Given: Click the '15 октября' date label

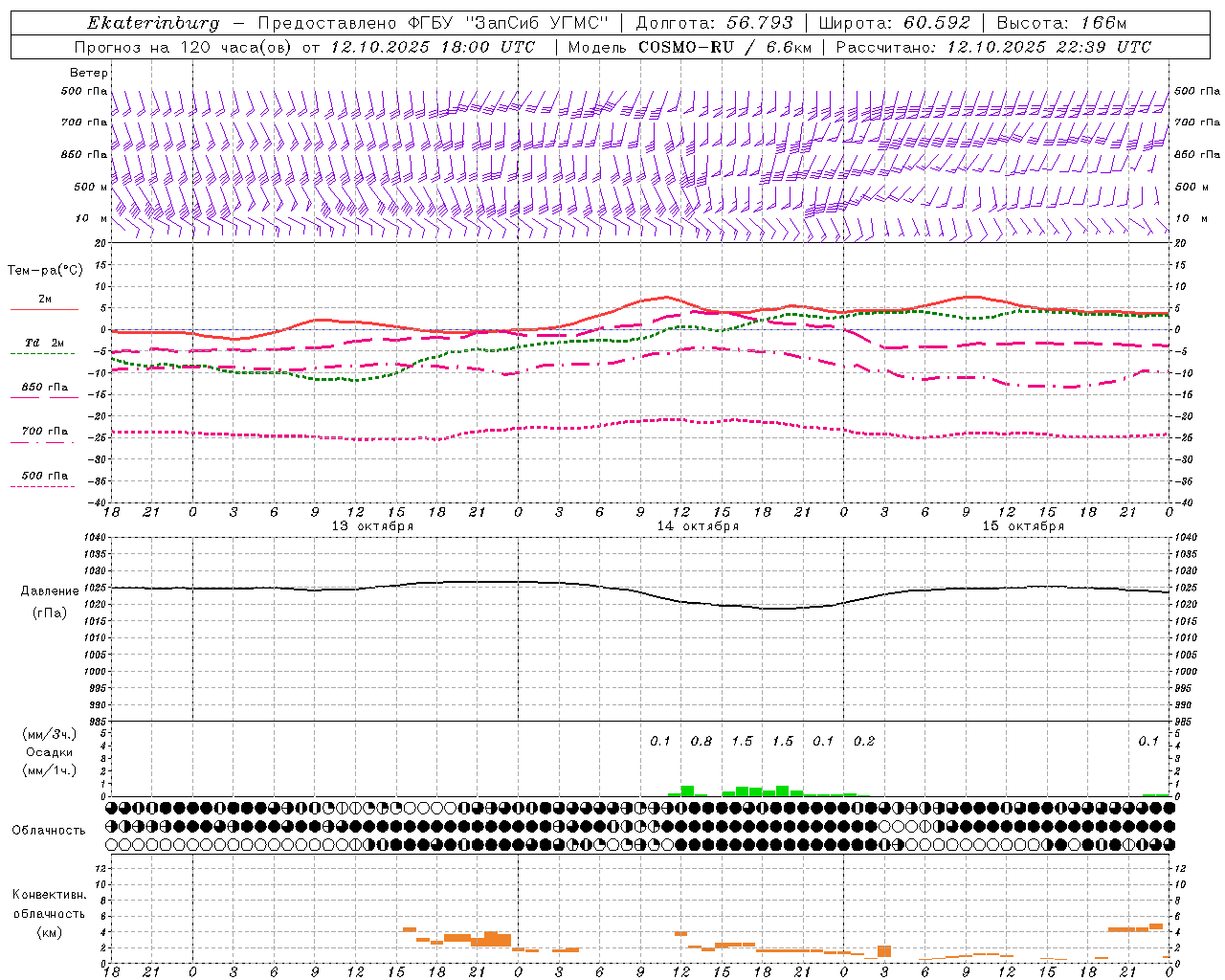Looking at the screenshot, I should pos(1023,526).
